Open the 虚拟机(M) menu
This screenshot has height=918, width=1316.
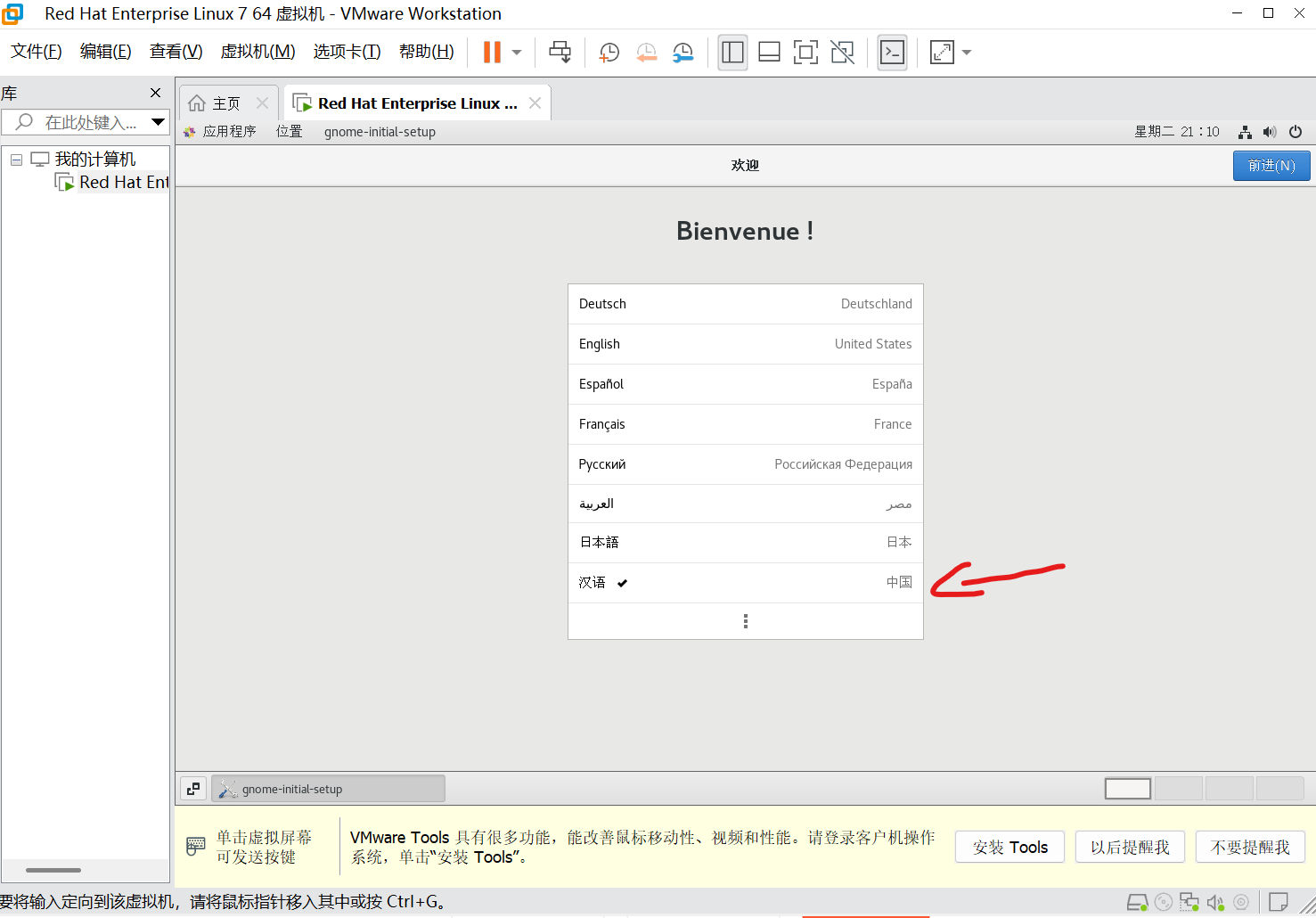(x=257, y=51)
